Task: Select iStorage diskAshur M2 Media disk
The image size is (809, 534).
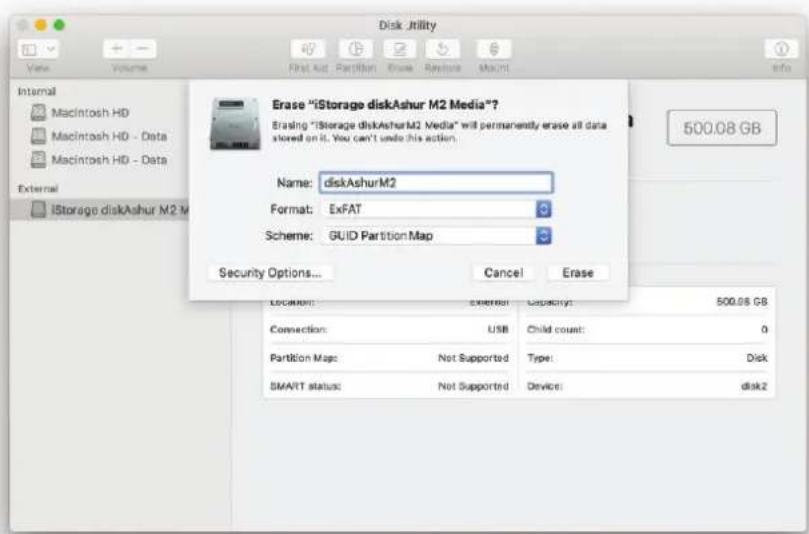Action: [x=100, y=210]
